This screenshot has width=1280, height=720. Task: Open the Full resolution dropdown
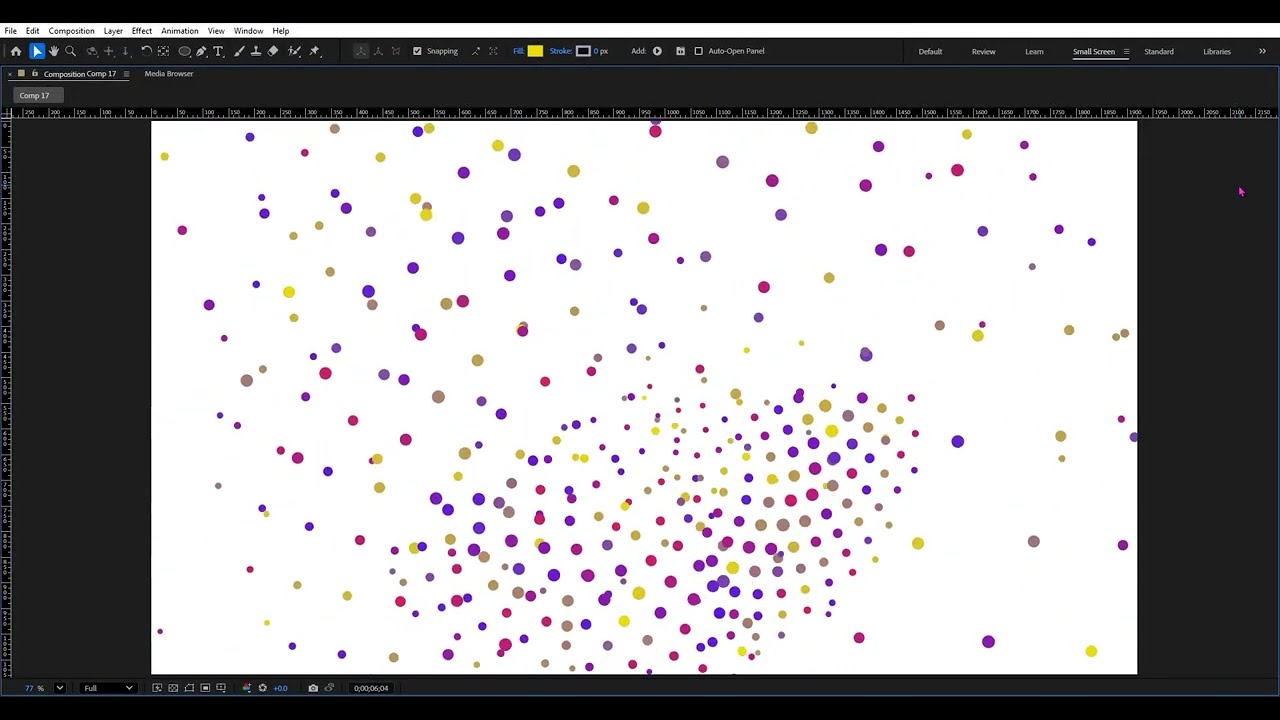[108, 688]
